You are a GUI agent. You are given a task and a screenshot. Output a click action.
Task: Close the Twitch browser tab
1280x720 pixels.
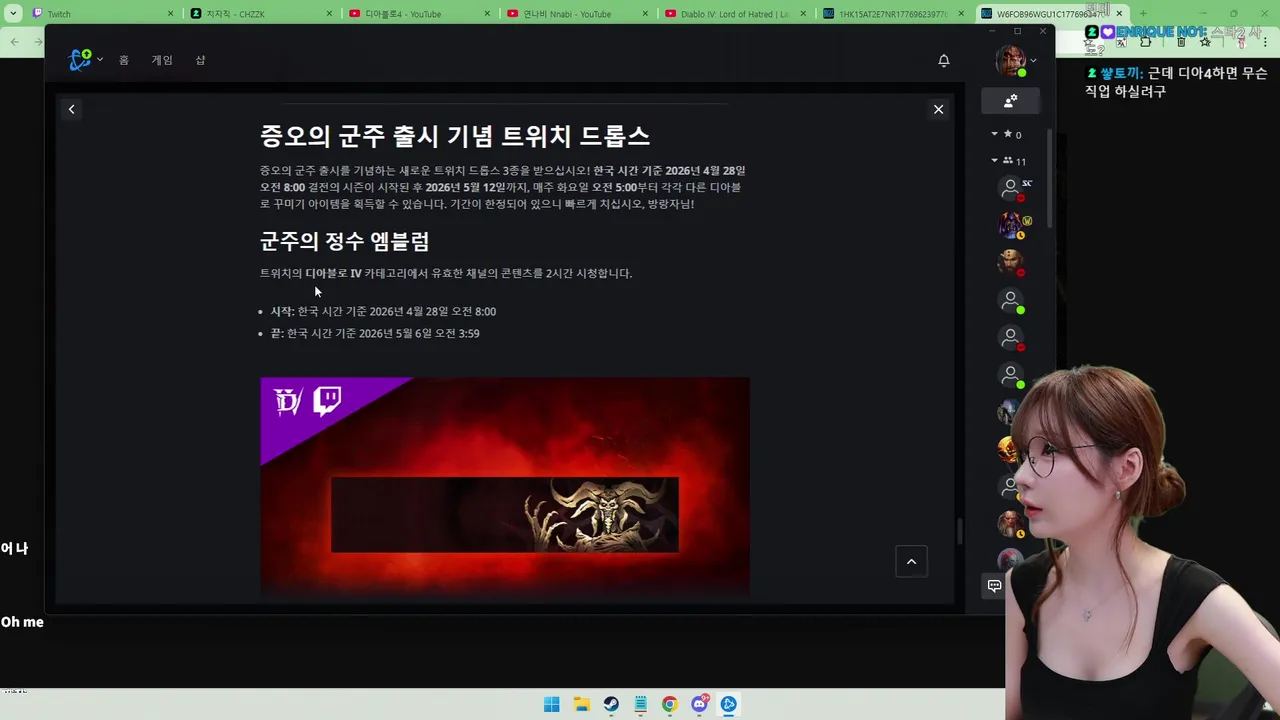(x=171, y=14)
